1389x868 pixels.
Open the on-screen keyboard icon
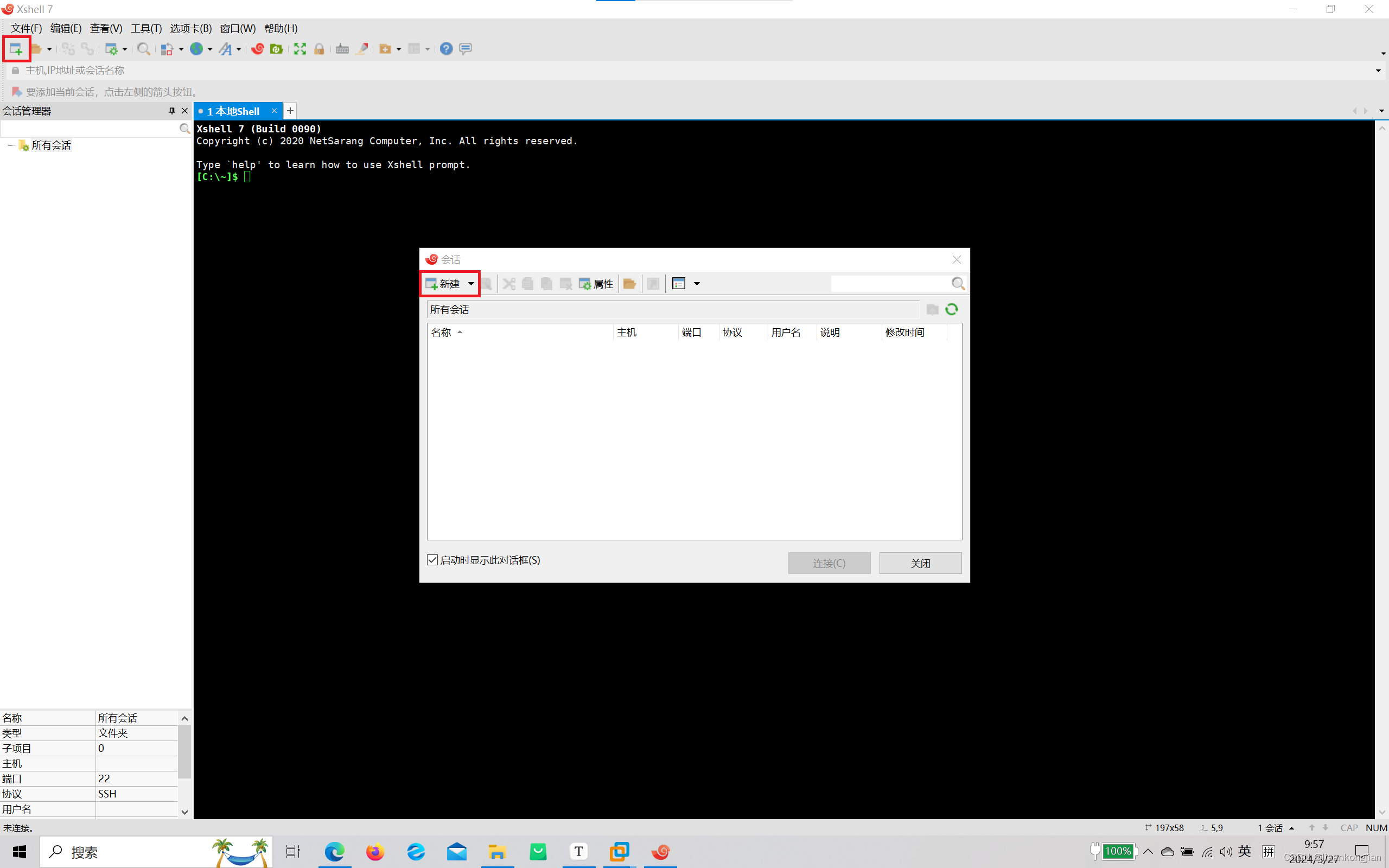(343, 49)
